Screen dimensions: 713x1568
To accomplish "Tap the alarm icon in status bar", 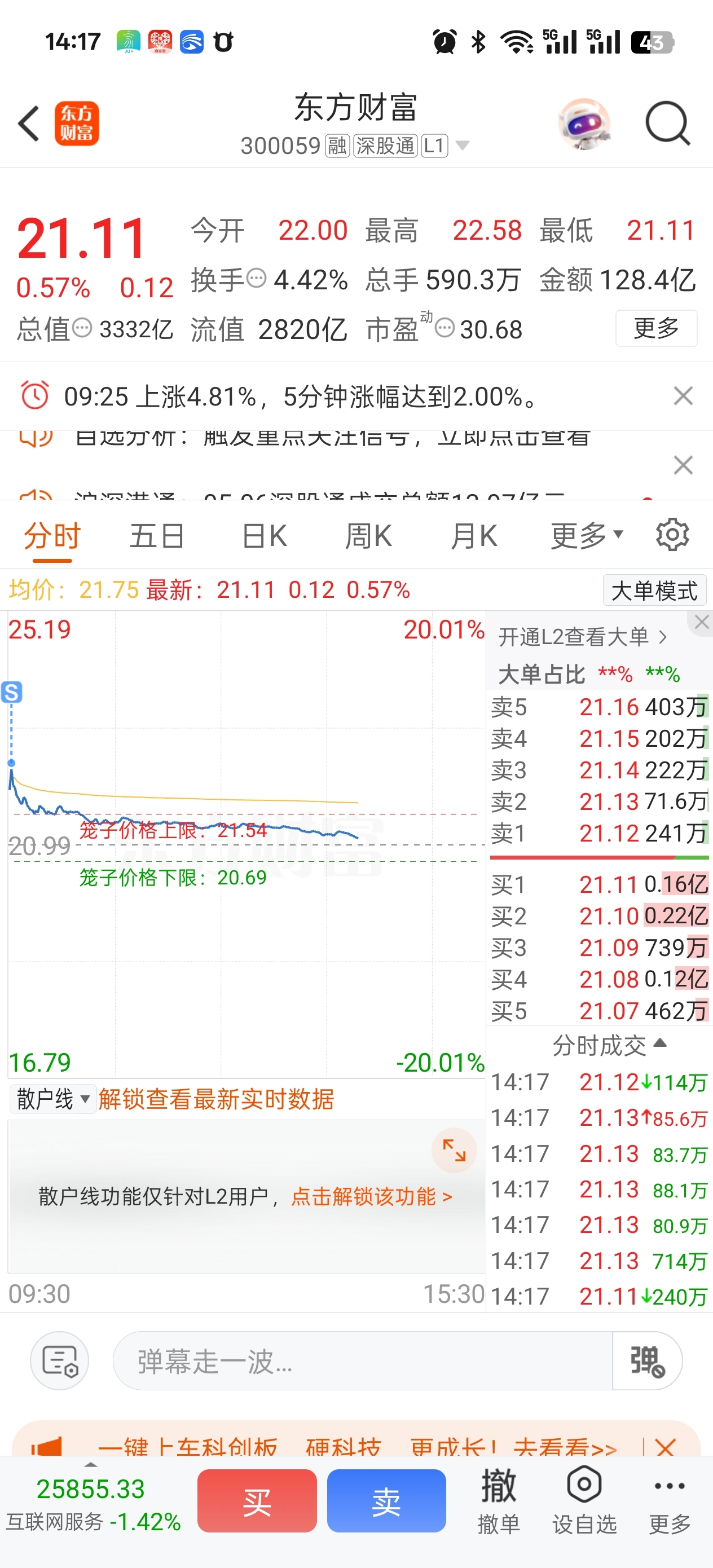I will (444, 42).
